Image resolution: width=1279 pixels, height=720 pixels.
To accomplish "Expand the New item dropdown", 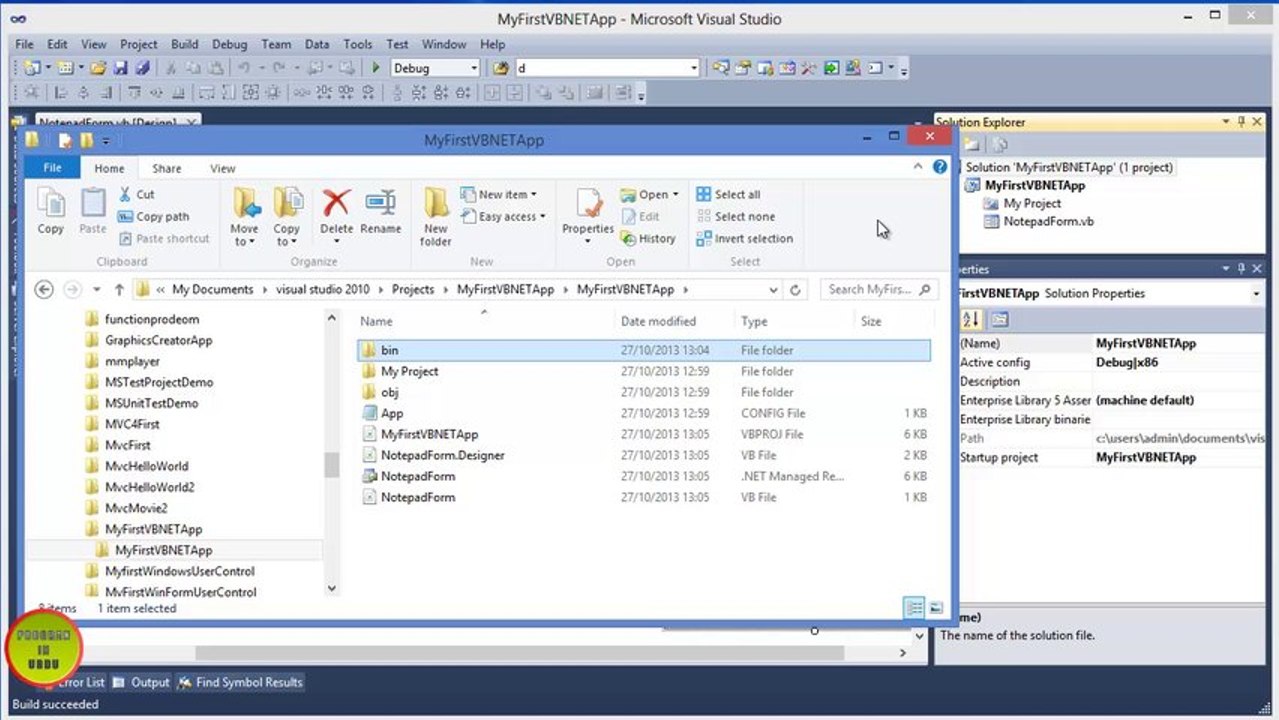I will click(x=533, y=194).
